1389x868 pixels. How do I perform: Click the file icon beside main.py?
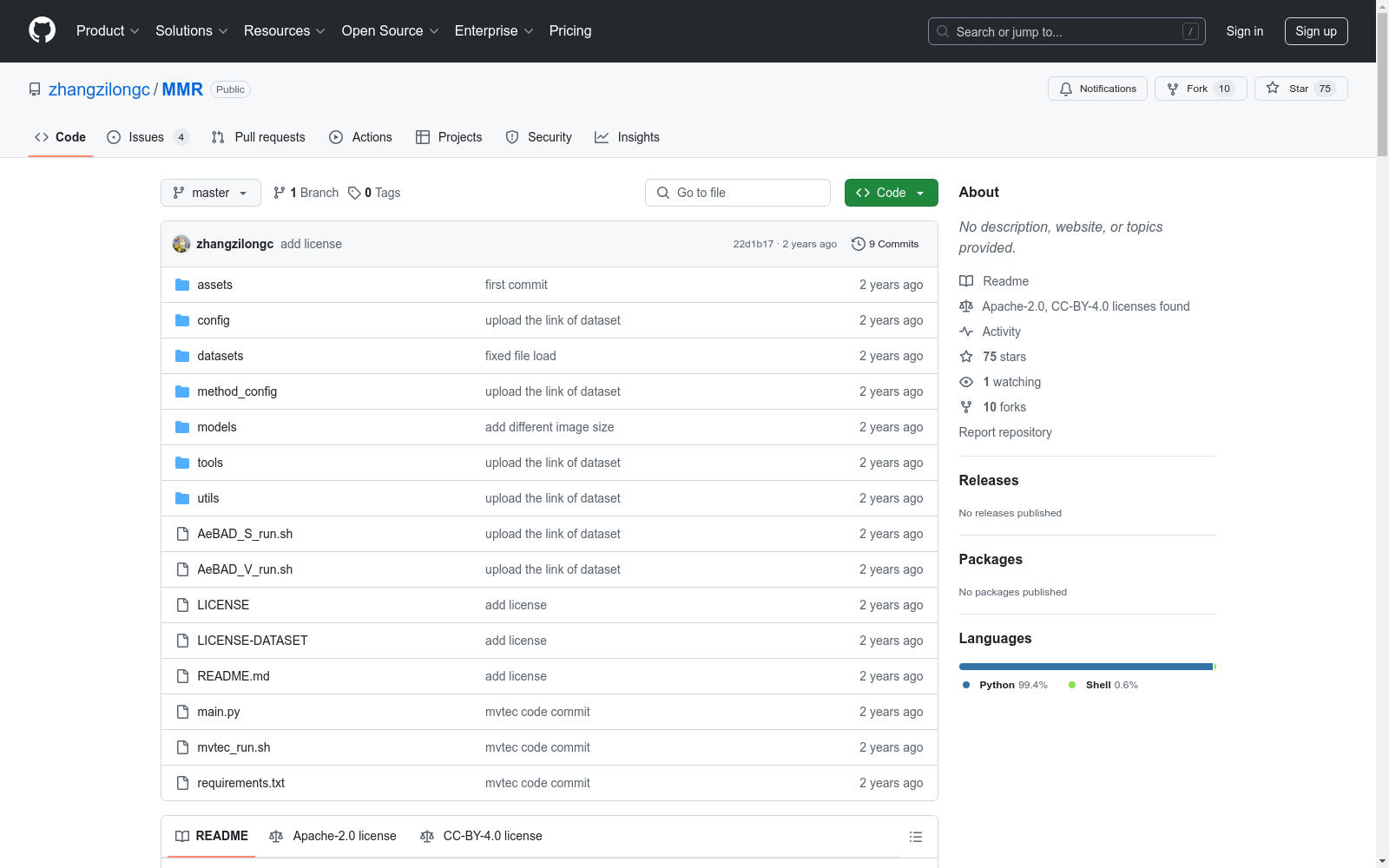click(x=182, y=712)
